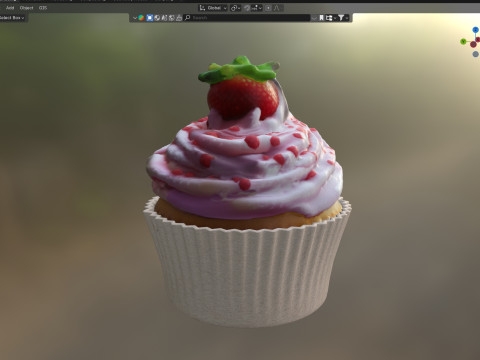Toggle proportional editing
This screenshot has height=360, width=480.
pos(268,8)
